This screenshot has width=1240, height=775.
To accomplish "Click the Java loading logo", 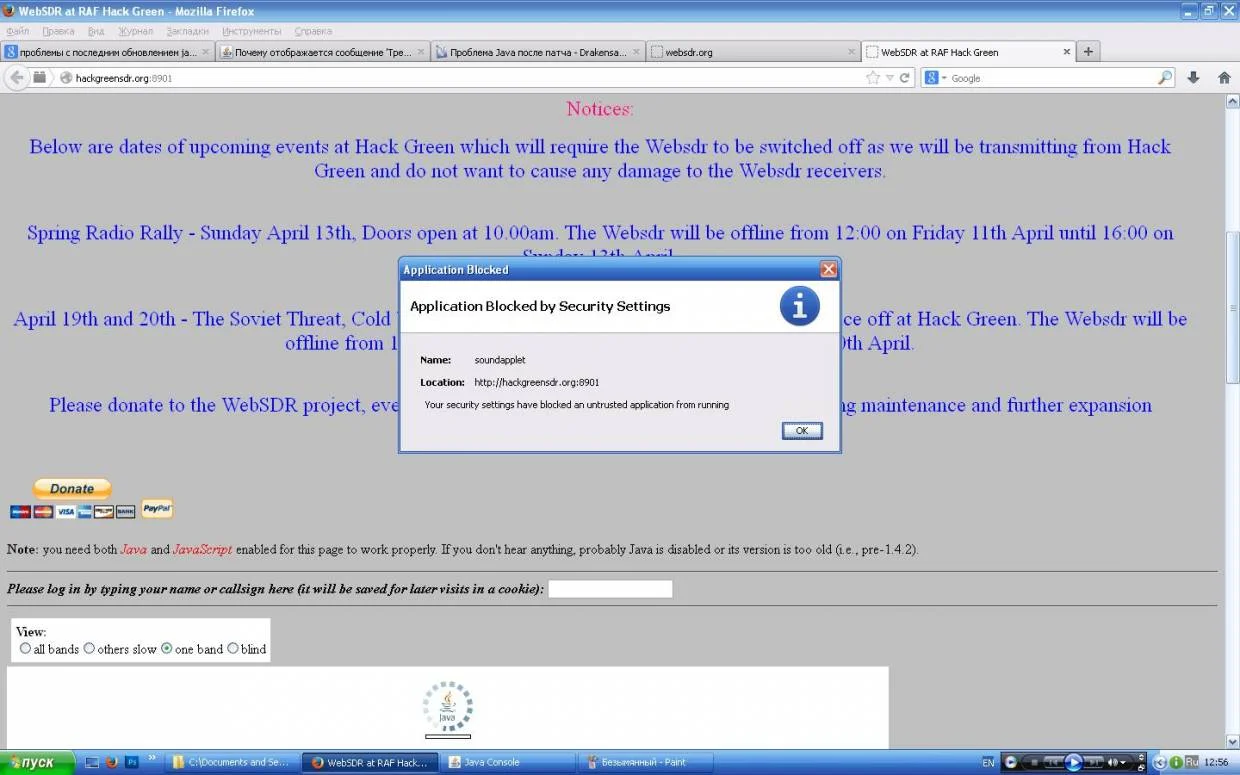I will (447, 707).
